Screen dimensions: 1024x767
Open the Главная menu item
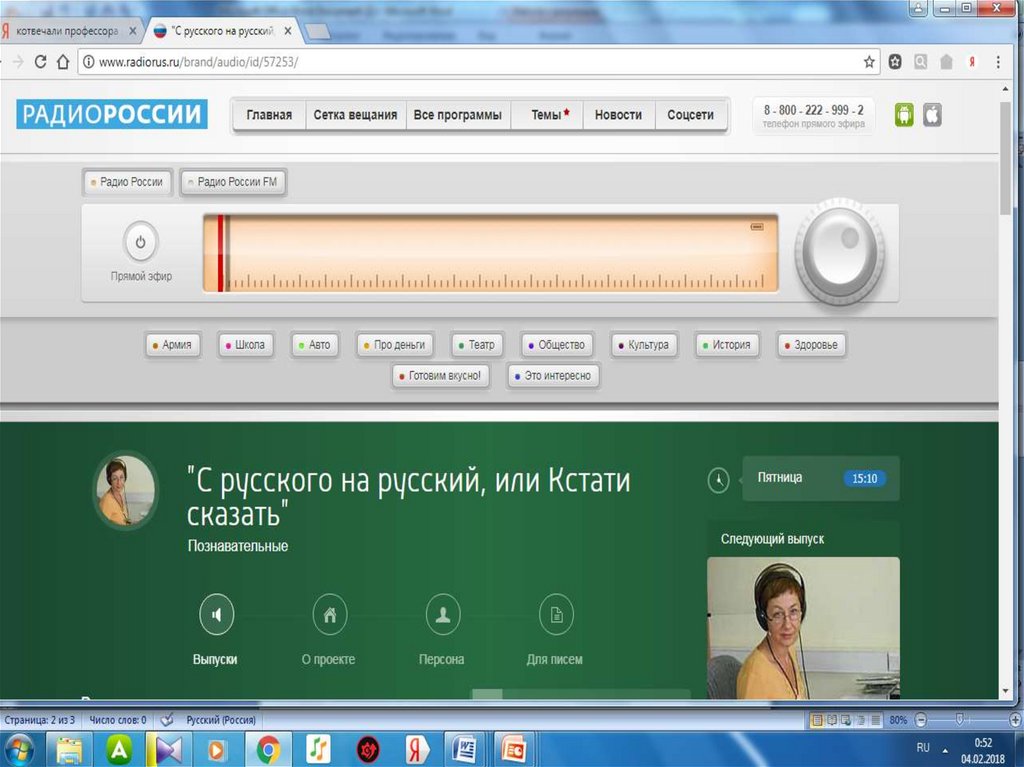click(x=269, y=115)
